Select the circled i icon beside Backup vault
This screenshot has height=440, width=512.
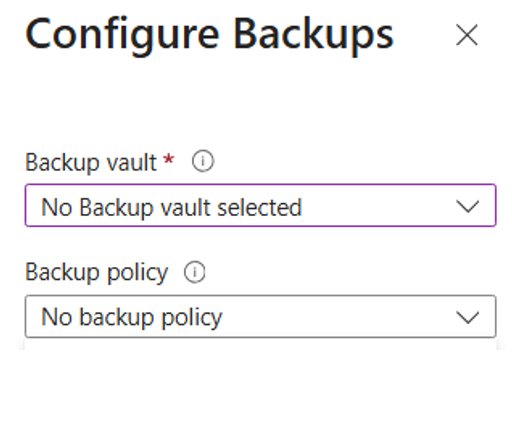[x=203, y=161]
